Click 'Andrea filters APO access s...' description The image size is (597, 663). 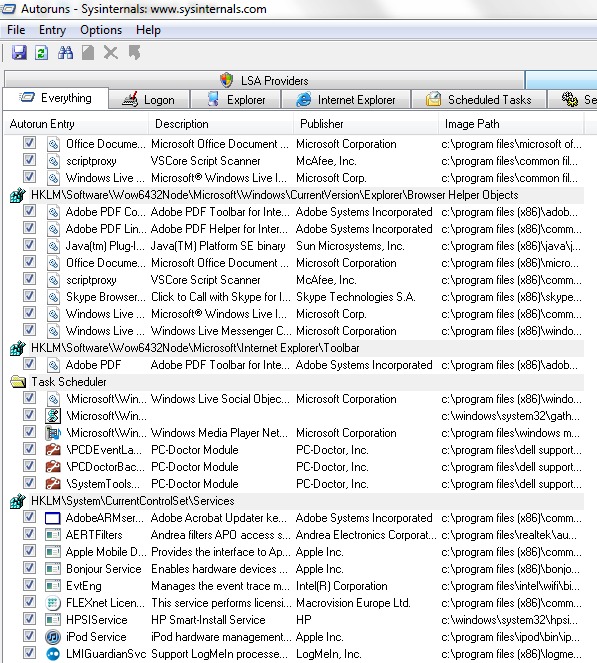click(221, 535)
